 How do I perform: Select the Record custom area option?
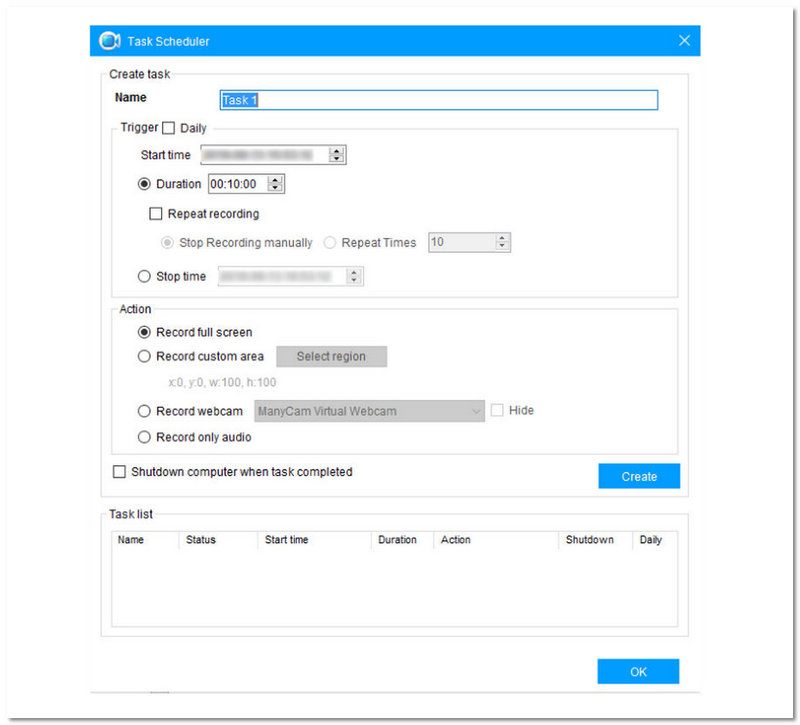(x=144, y=357)
